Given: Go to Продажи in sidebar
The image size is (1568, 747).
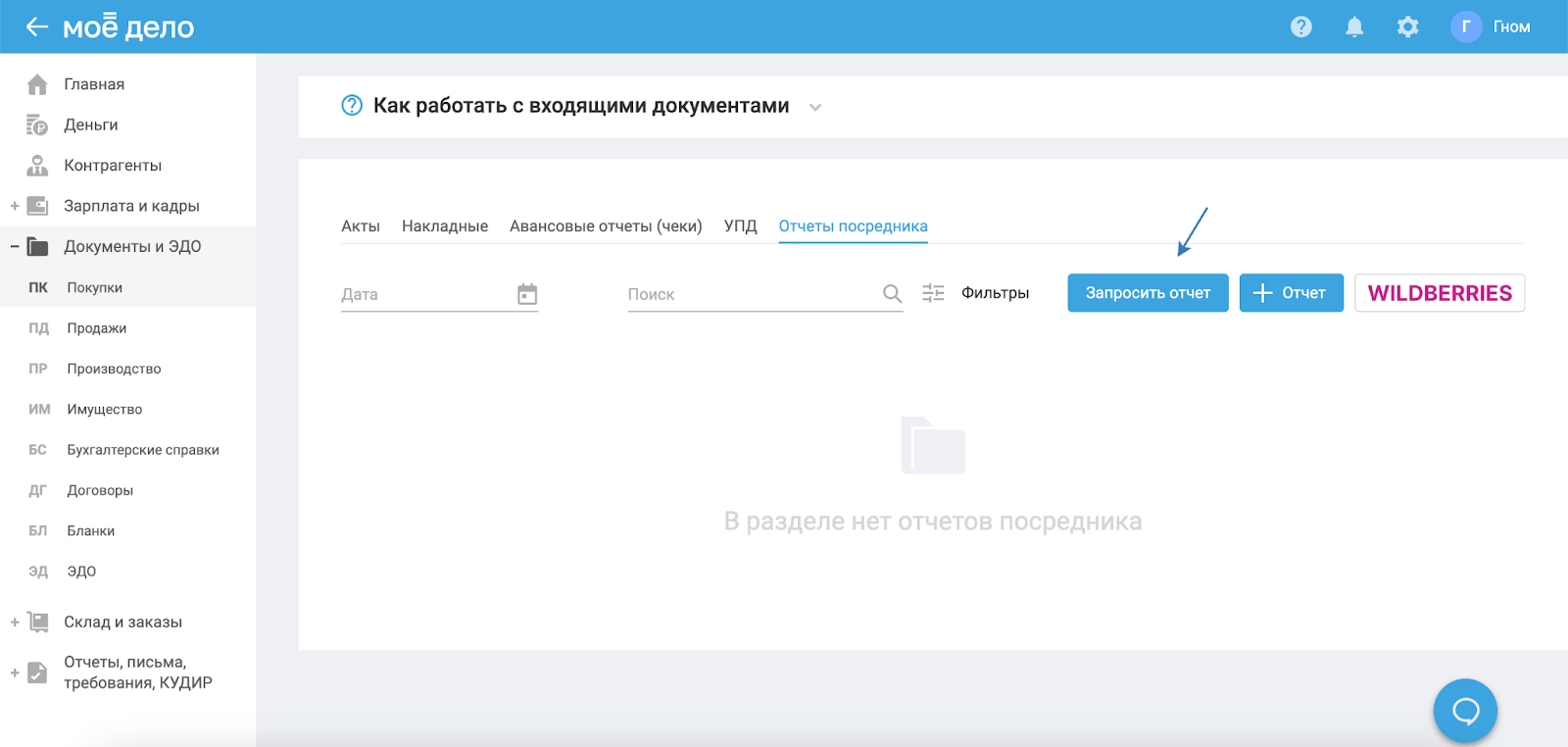Looking at the screenshot, I should [96, 328].
